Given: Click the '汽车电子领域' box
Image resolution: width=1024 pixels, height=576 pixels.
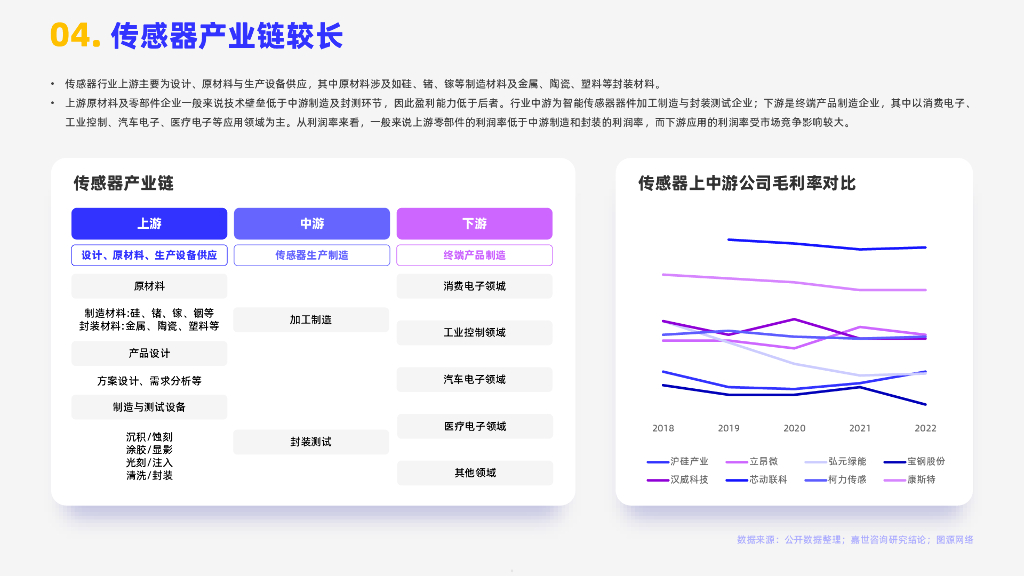Looking at the screenshot, I should point(474,379).
